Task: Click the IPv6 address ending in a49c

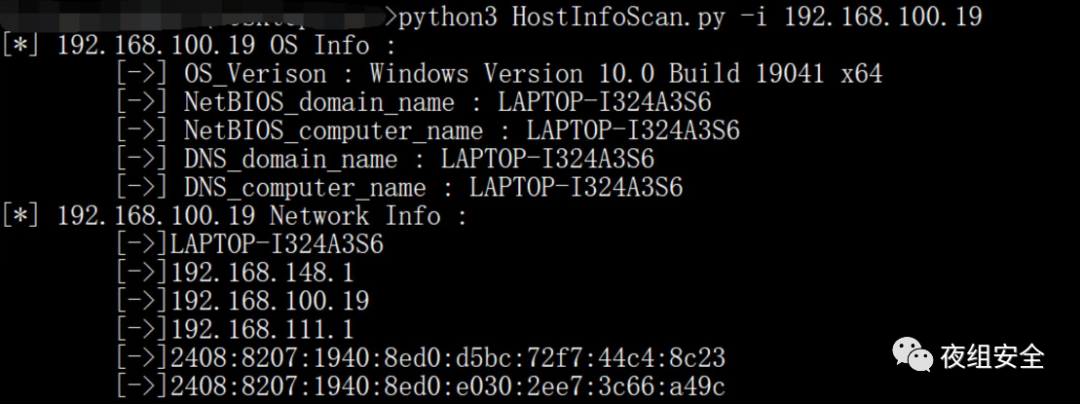Action: (447, 385)
